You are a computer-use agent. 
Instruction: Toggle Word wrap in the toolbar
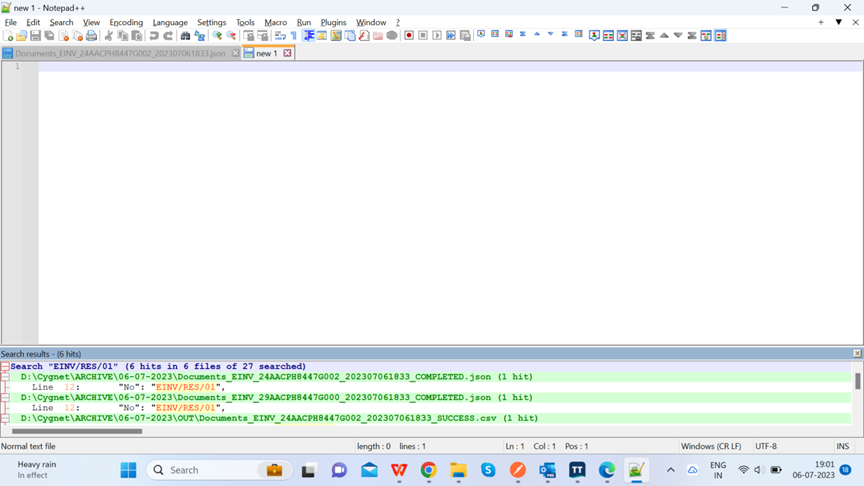point(280,36)
